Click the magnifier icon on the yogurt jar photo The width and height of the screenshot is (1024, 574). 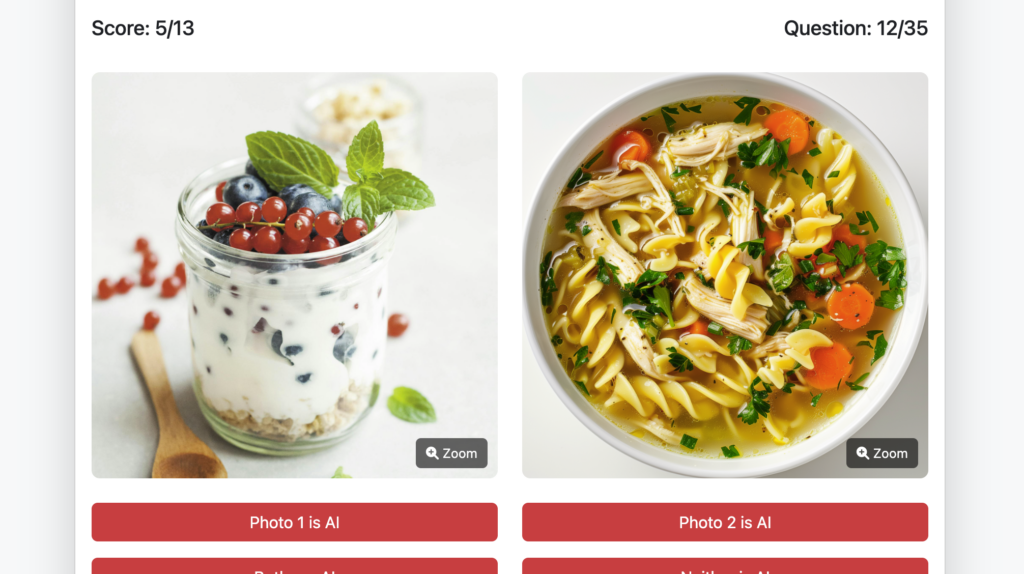[432, 453]
